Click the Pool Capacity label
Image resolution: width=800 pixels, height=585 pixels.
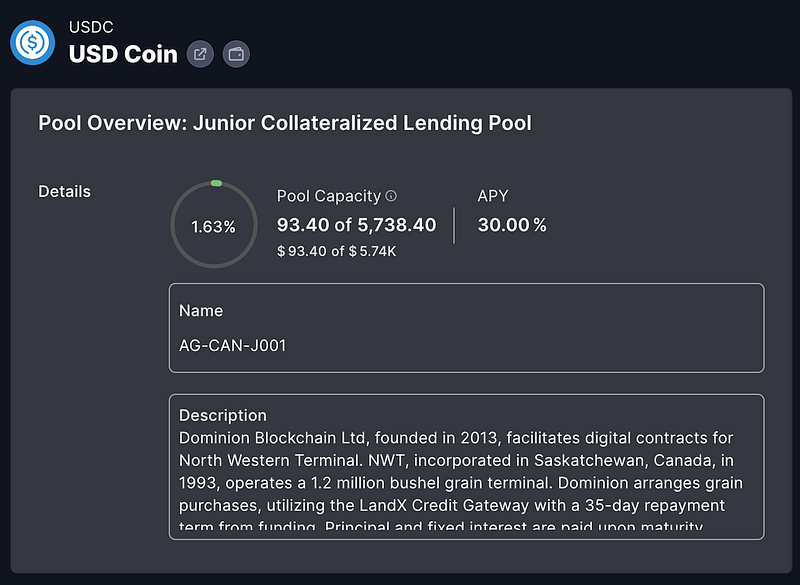coord(329,196)
